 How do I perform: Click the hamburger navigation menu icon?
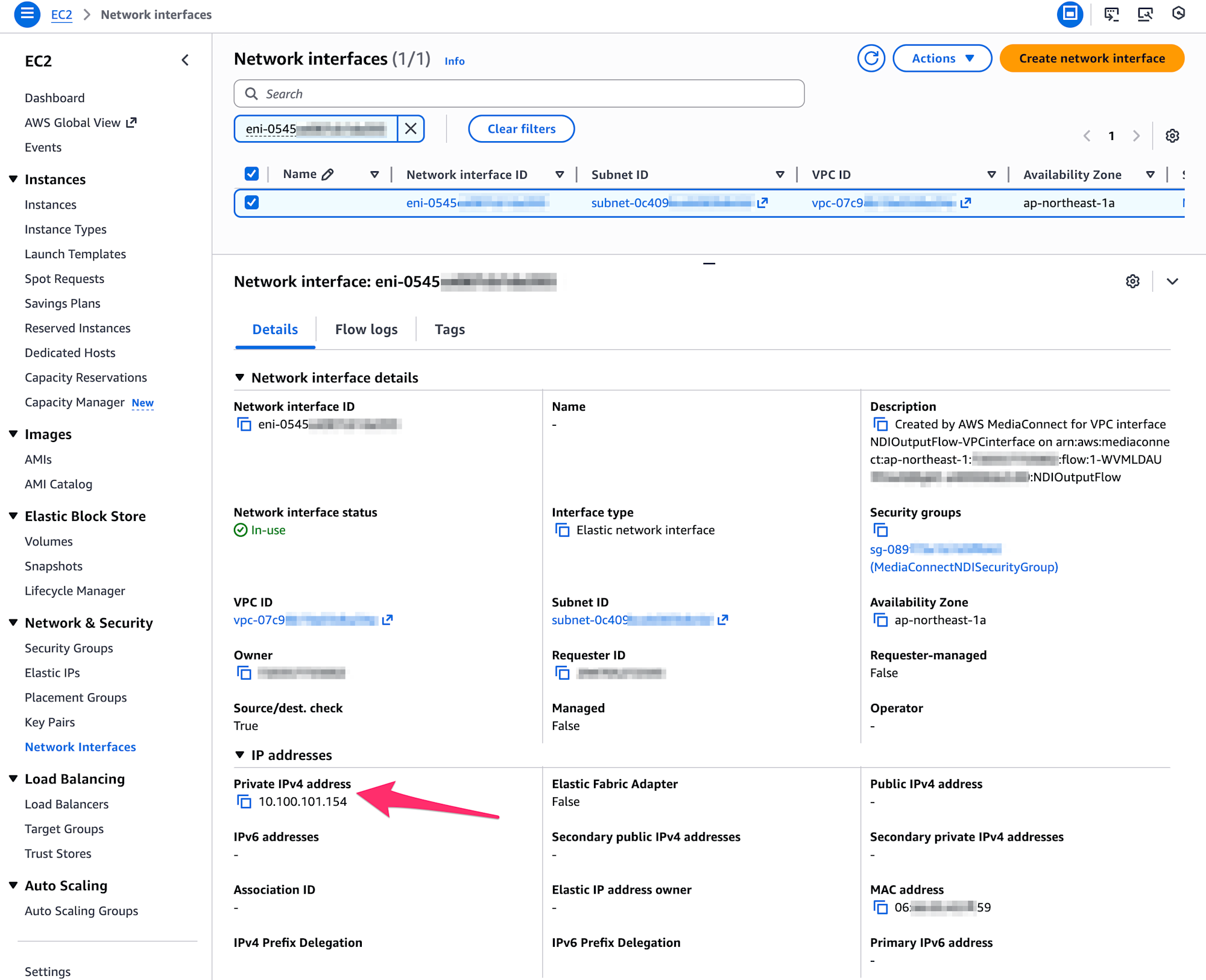(x=27, y=14)
